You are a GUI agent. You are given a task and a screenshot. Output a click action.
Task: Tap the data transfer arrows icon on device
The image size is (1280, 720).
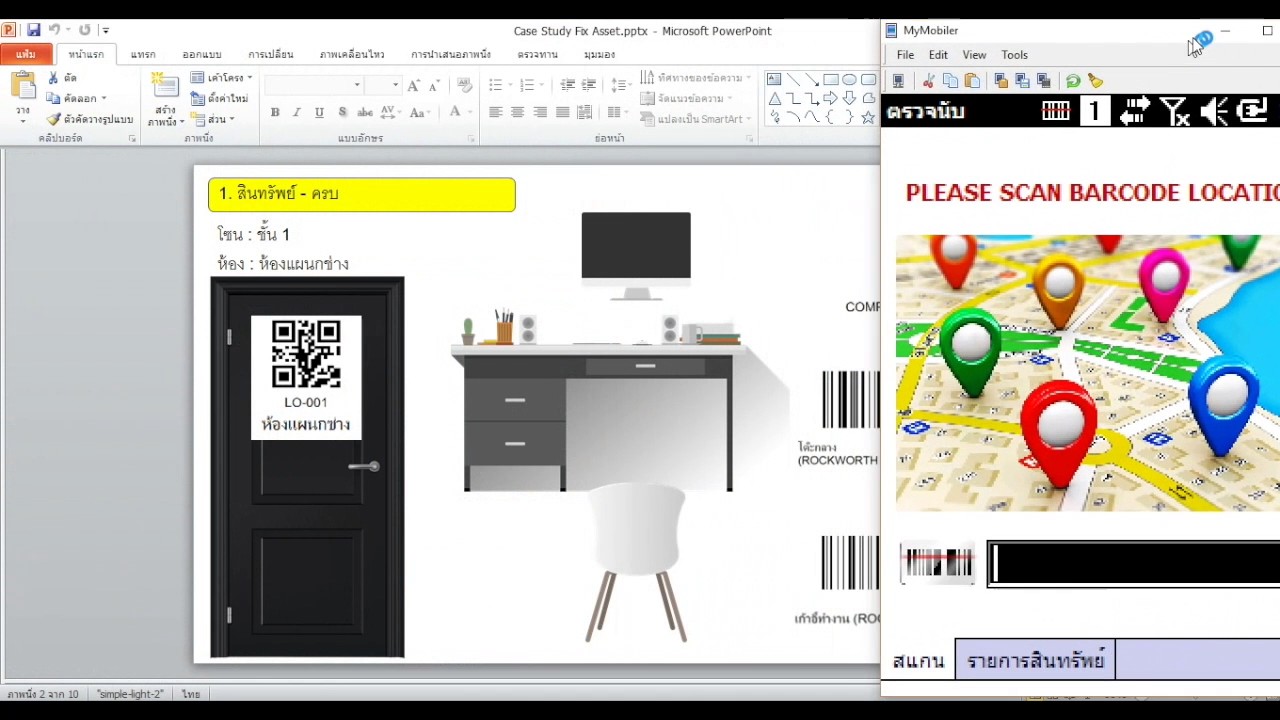(x=1134, y=111)
